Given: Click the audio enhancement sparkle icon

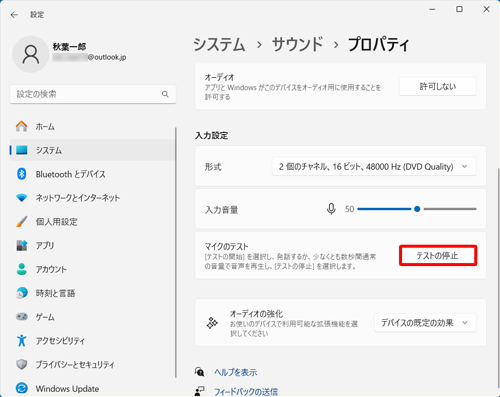Looking at the screenshot, I should tap(212, 323).
